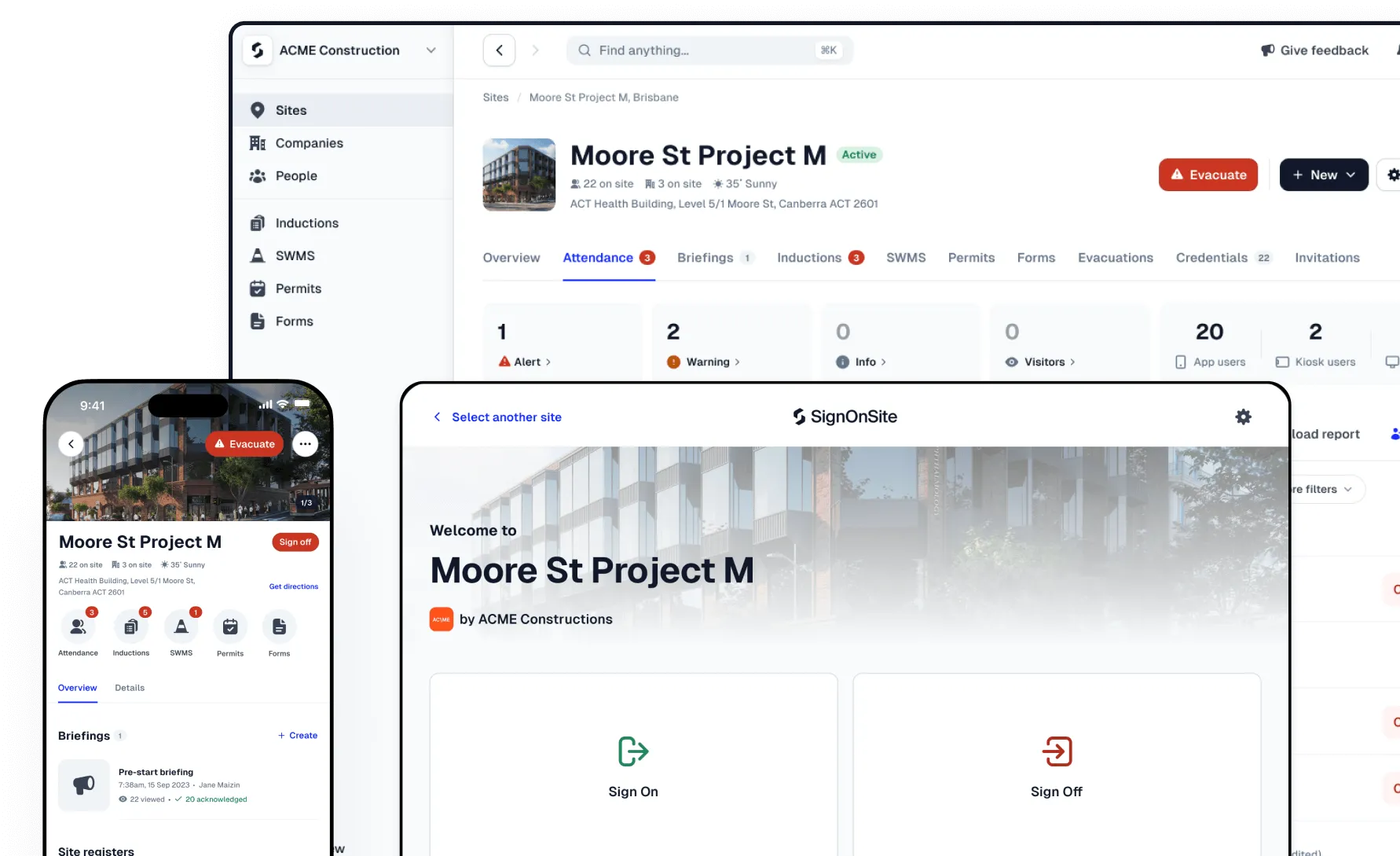The image size is (1400, 856).
Task: Open the kiosk settings gear
Action: coord(1243,417)
